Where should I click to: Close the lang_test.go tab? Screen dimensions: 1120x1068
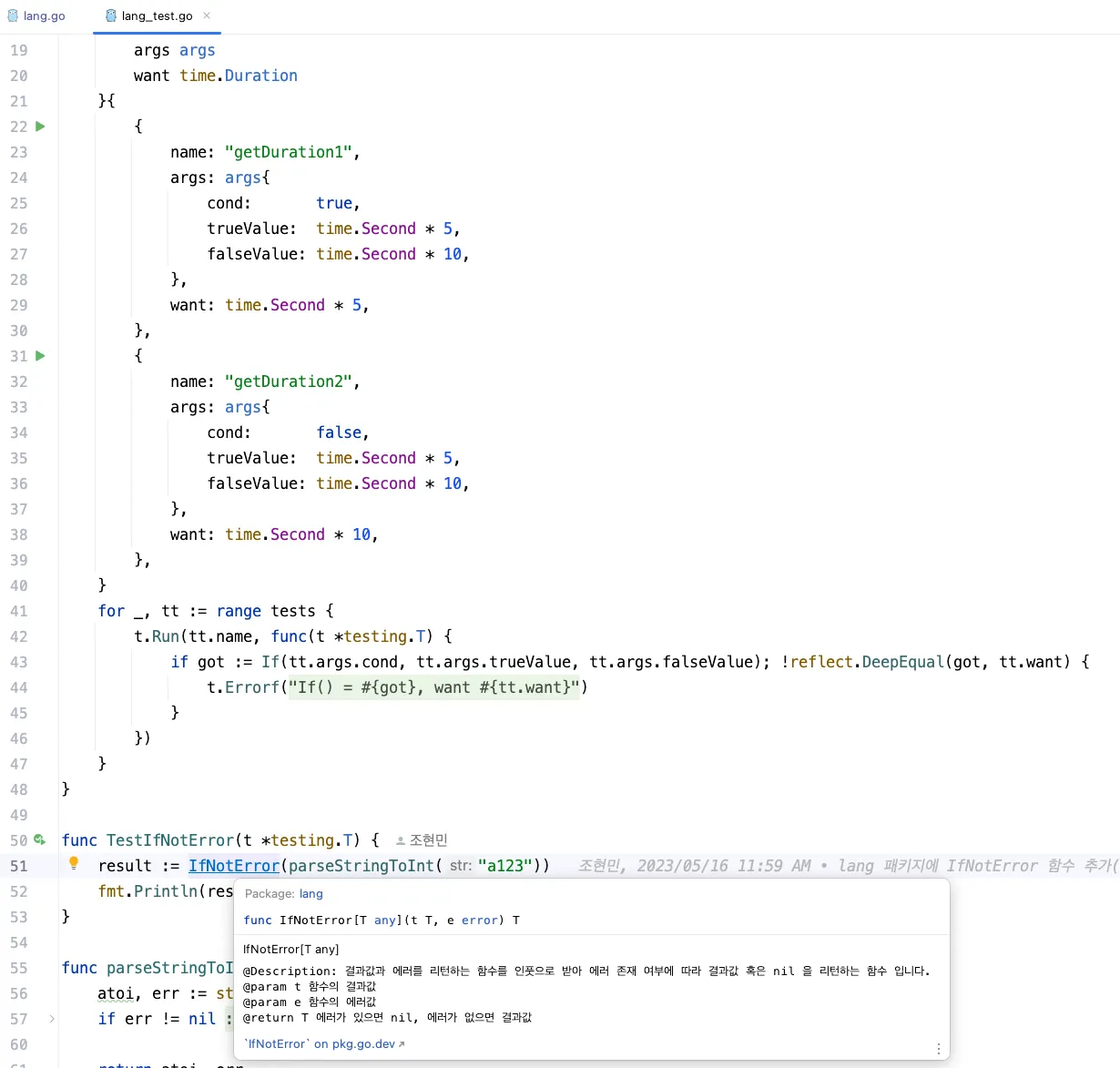(207, 15)
